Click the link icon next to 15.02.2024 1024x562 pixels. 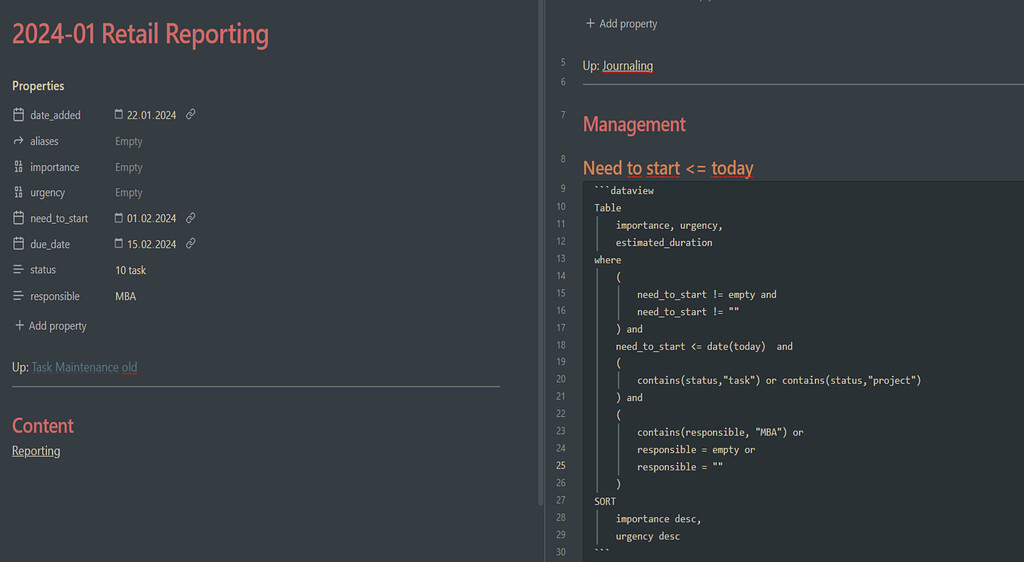pos(191,244)
